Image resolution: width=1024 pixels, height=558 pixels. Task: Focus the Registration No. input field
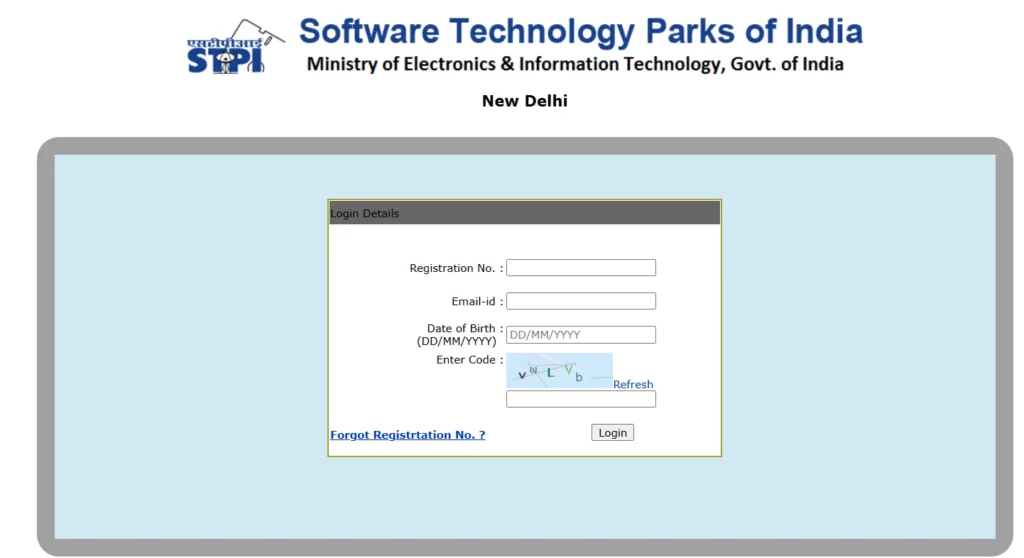click(581, 268)
